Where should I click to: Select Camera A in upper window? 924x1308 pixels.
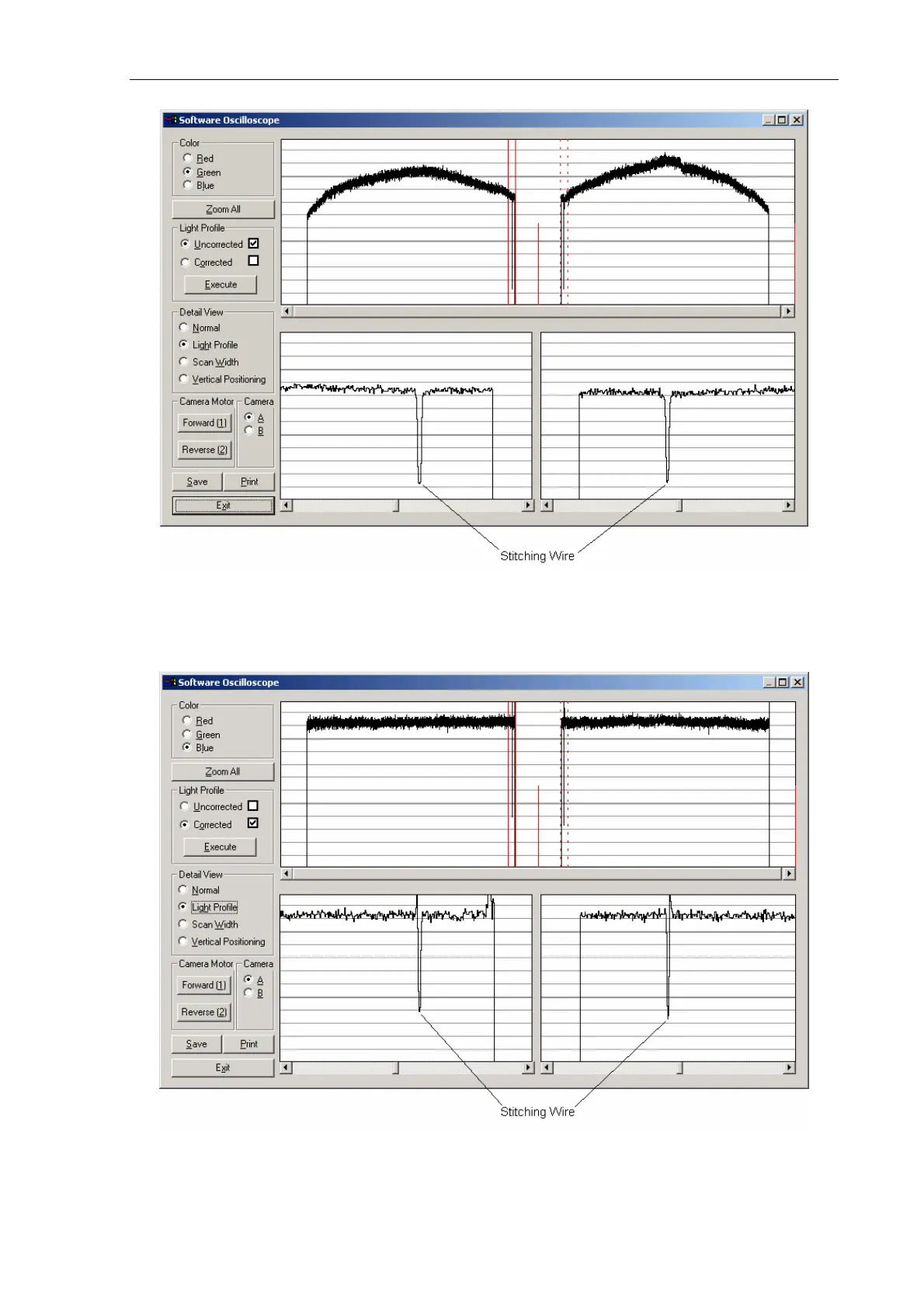[x=248, y=417]
